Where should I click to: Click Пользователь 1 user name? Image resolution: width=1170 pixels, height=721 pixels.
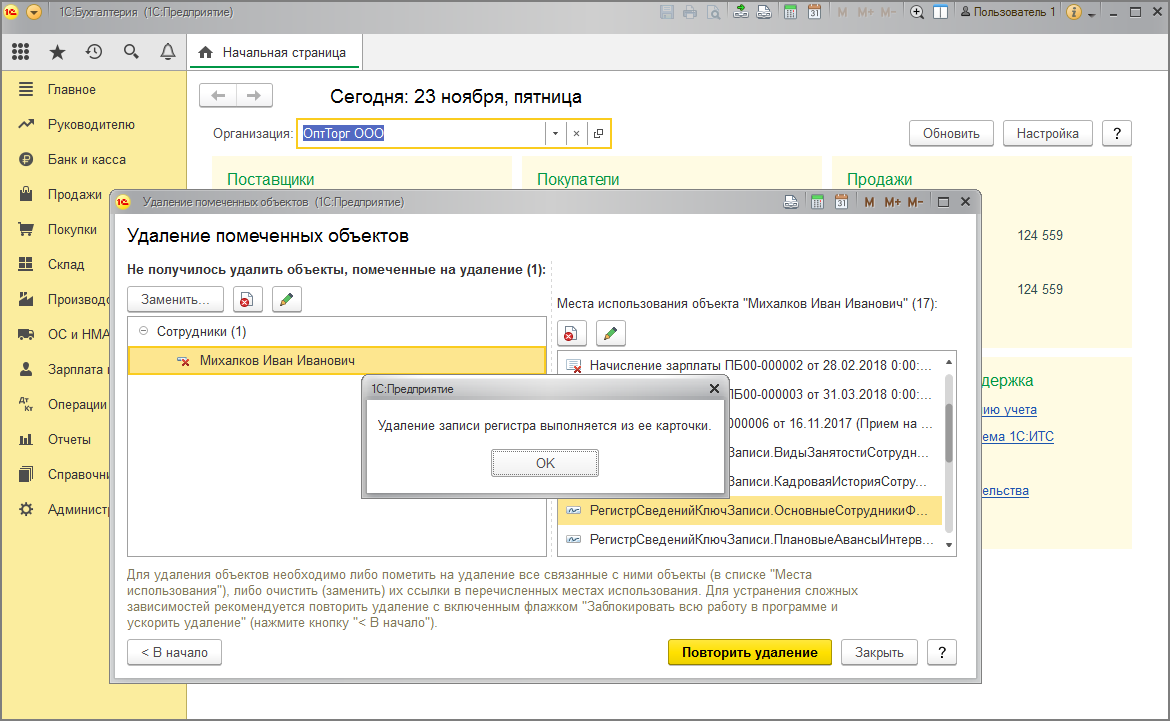pyautogui.click(x=1008, y=12)
